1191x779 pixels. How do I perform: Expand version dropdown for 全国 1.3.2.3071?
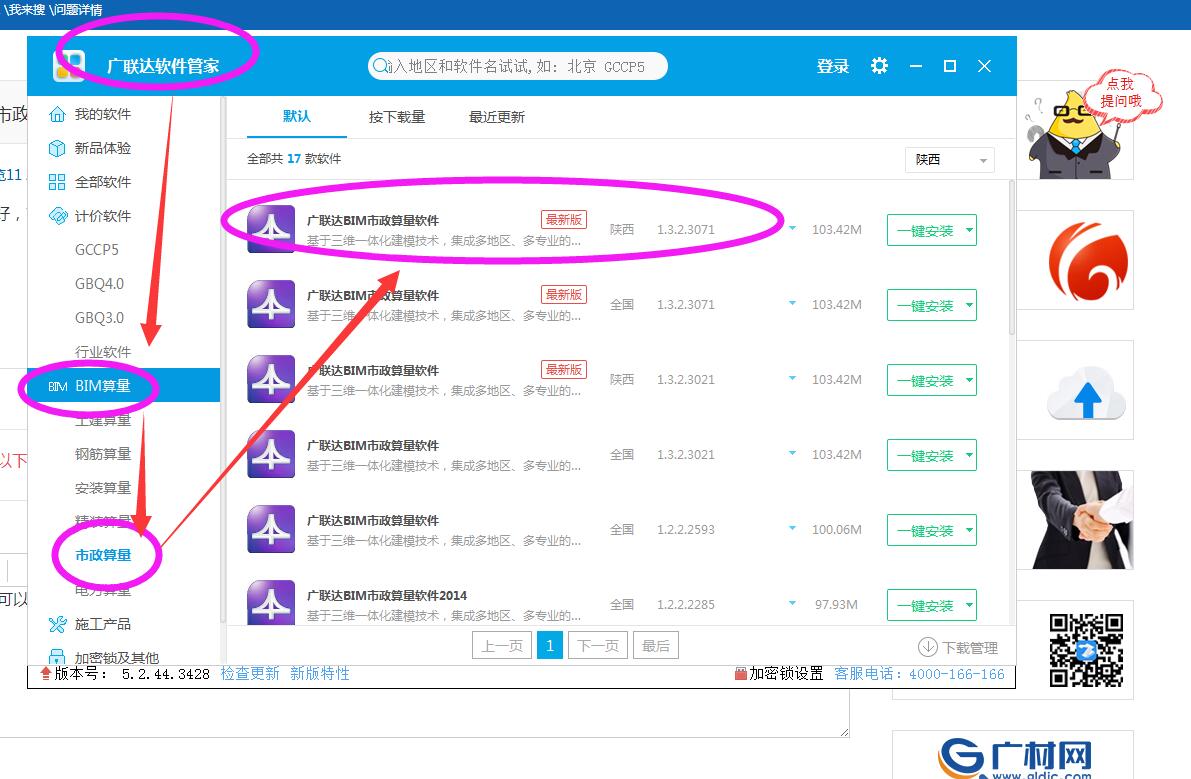click(792, 304)
